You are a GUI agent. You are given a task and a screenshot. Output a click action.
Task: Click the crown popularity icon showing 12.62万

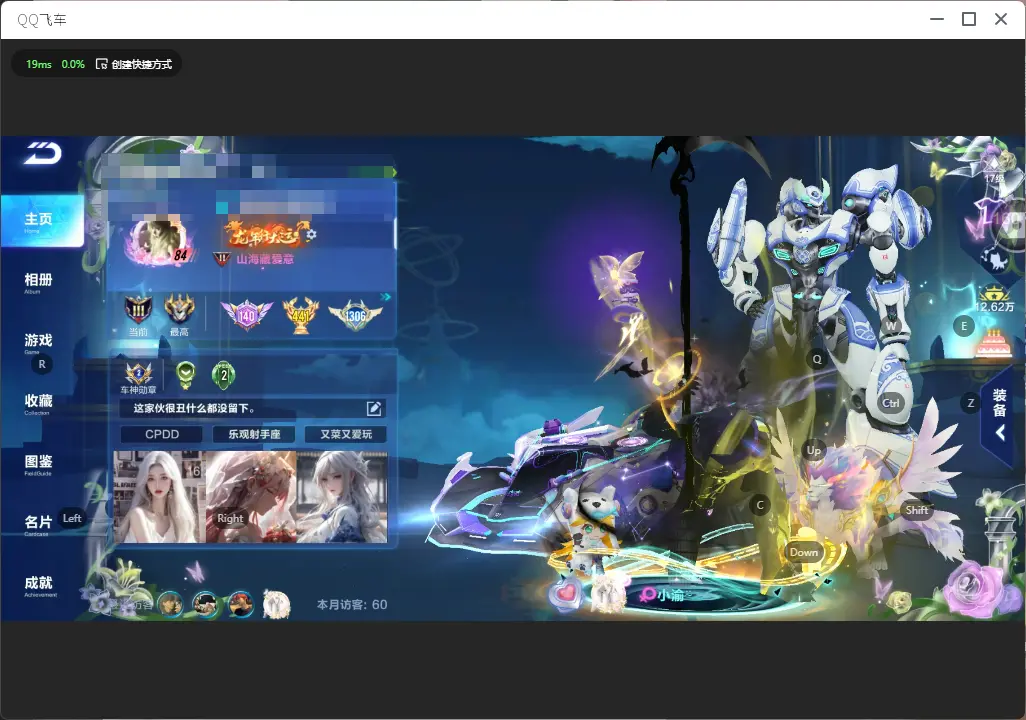(x=995, y=300)
